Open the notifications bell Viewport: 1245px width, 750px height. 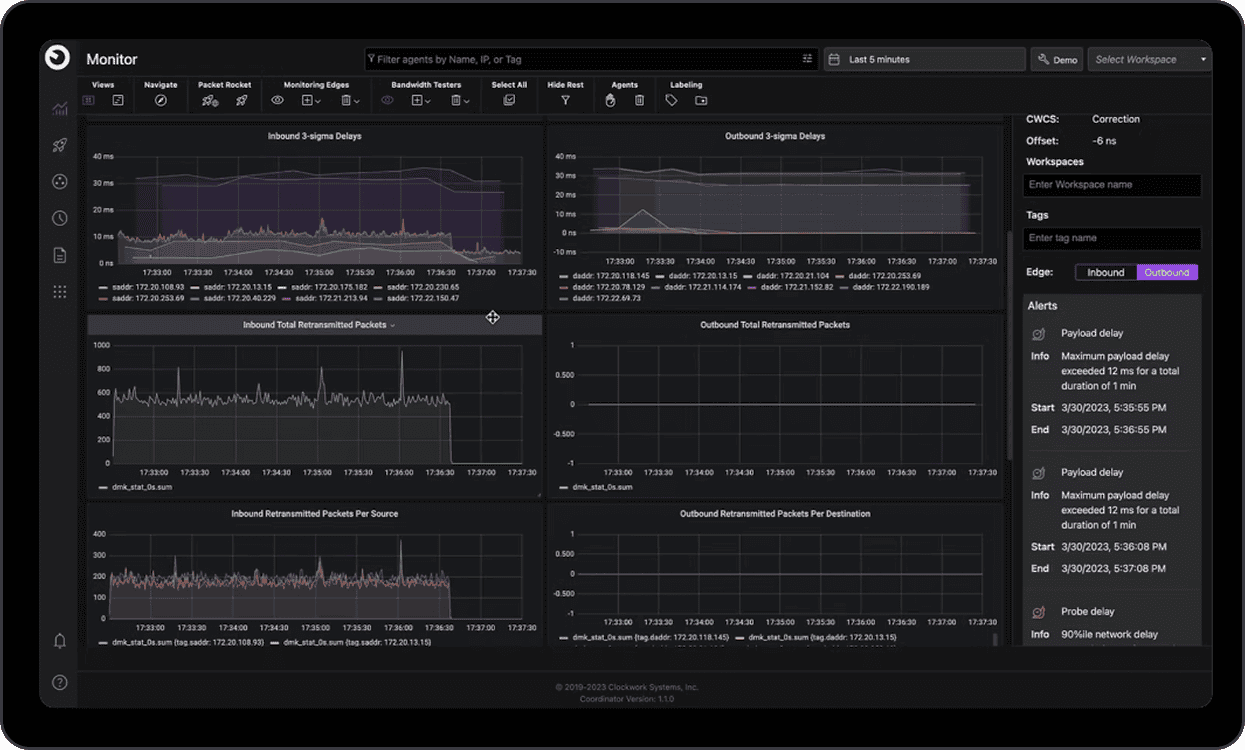click(x=59, y=641)
